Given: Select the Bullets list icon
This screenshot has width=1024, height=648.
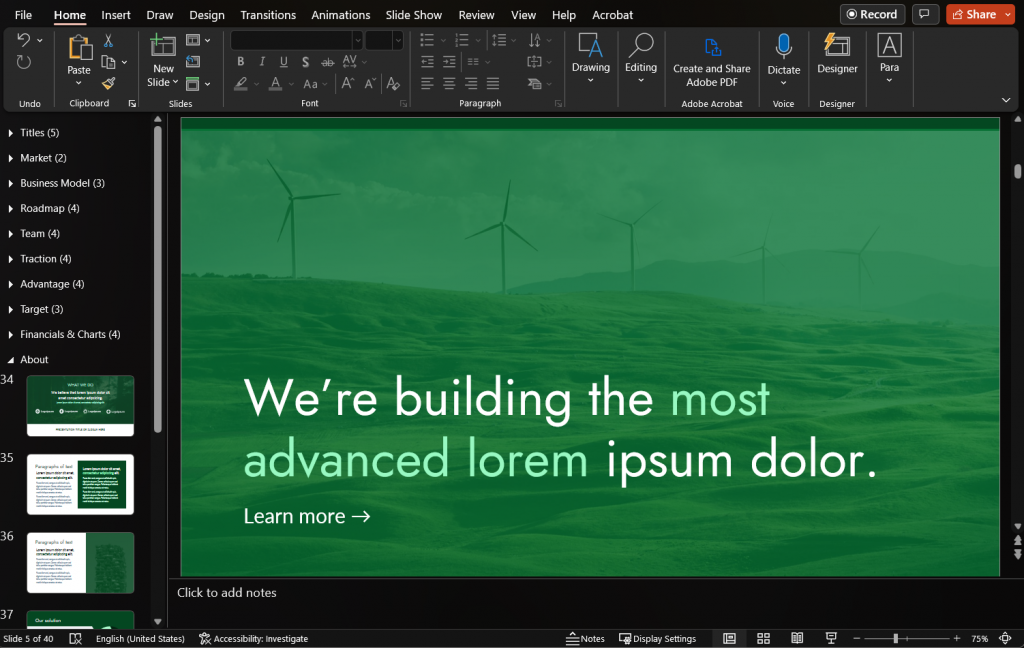Looking at the screenshot, I should [x=427, y=40].
